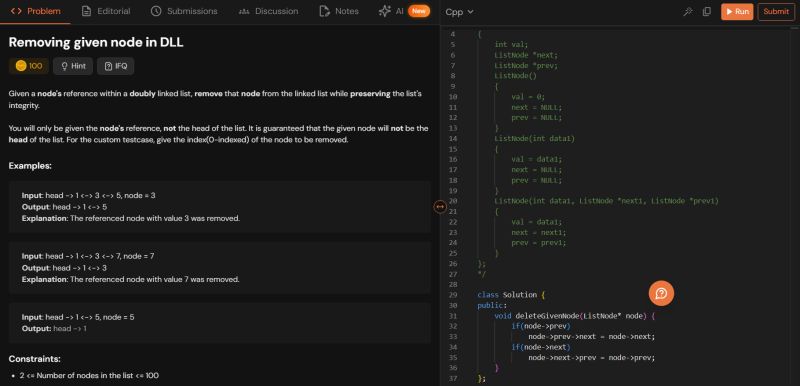This screenshot has height=386, width=800.
Task: Run the code
Action: 737,12
